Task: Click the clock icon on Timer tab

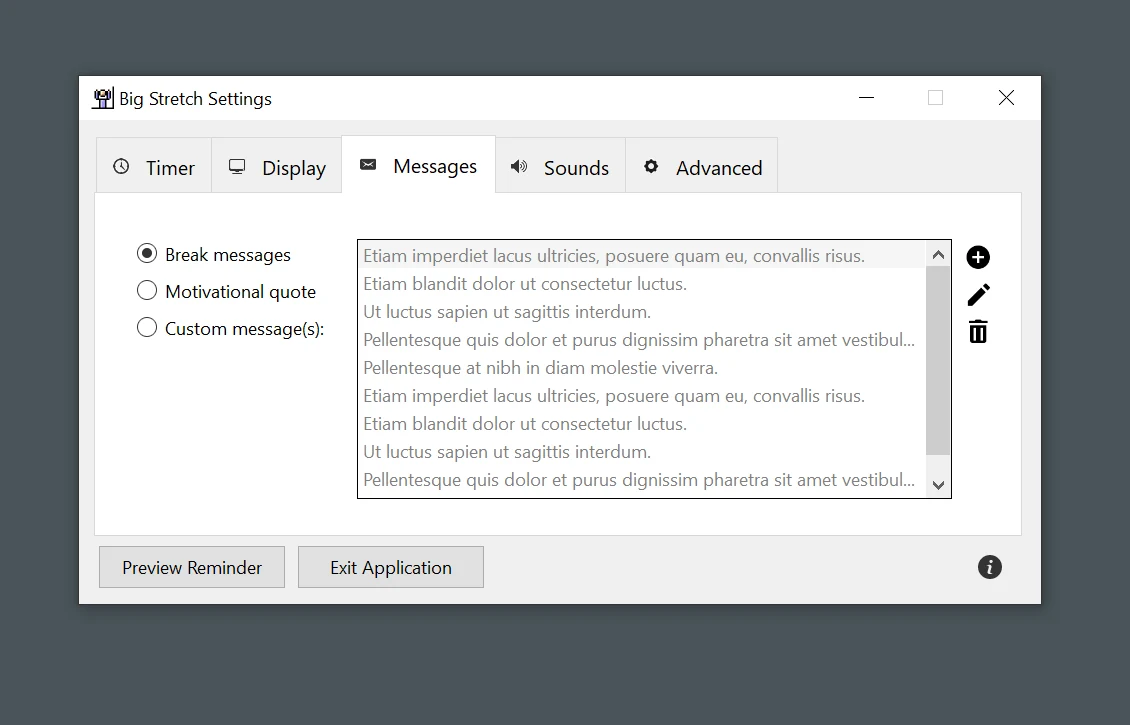Action: 121,166
